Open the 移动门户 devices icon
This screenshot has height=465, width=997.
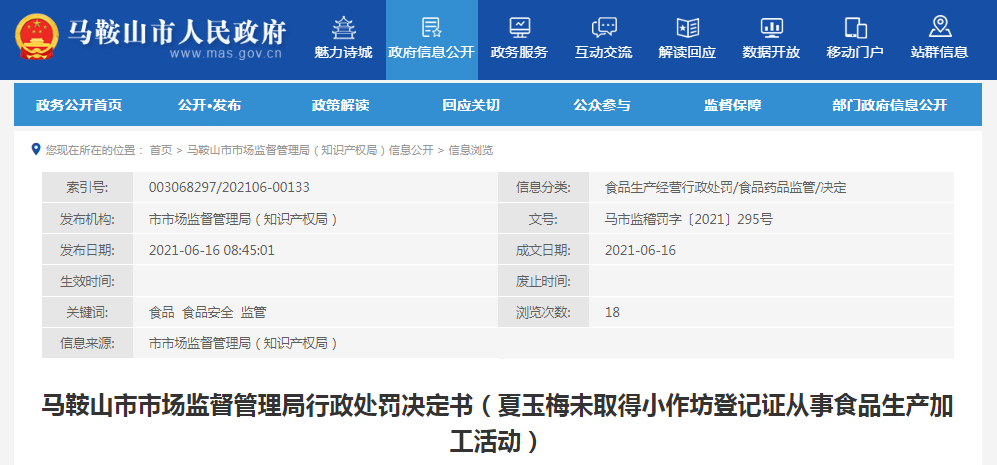[855, 27]
